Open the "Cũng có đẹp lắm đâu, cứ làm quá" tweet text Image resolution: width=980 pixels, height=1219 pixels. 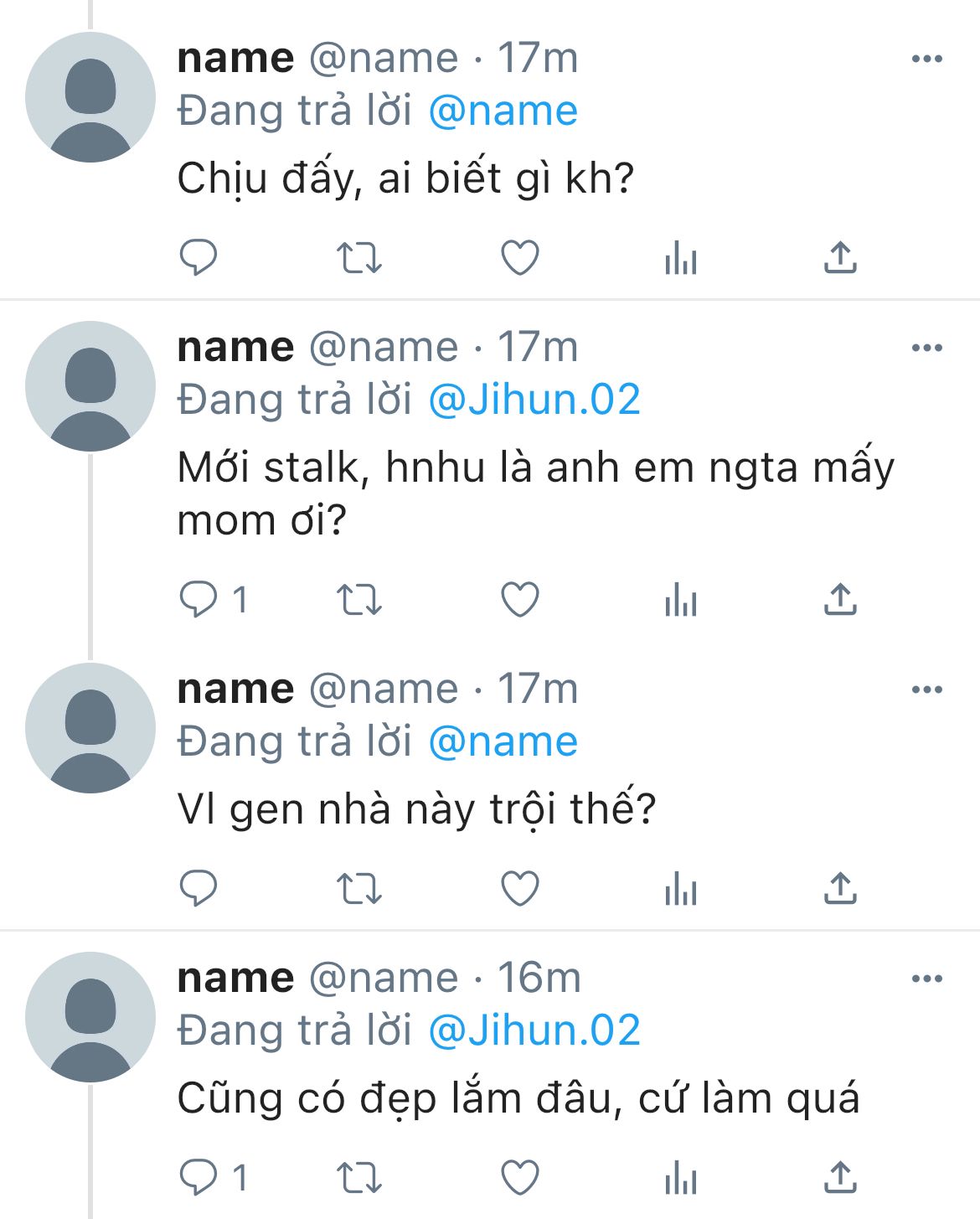pos(518,1098)
